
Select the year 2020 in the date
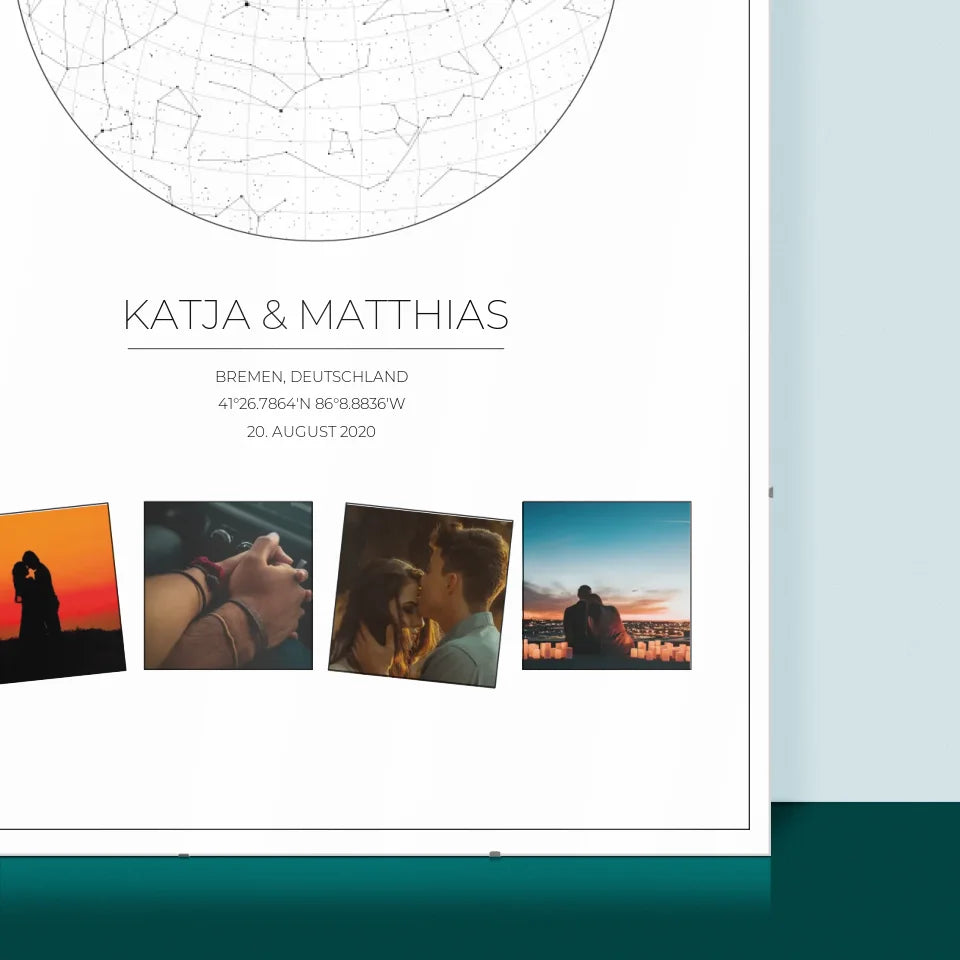(358, 432)
